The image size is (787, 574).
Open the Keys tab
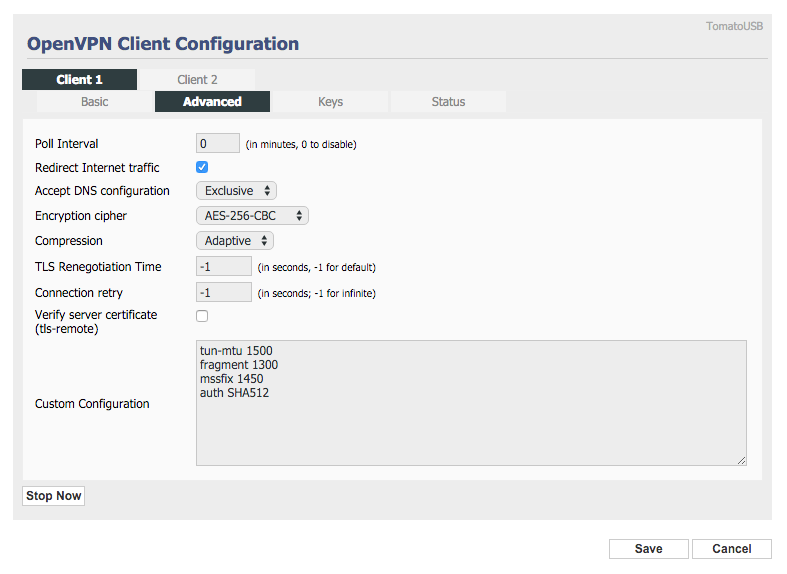[x=330, y=101]
